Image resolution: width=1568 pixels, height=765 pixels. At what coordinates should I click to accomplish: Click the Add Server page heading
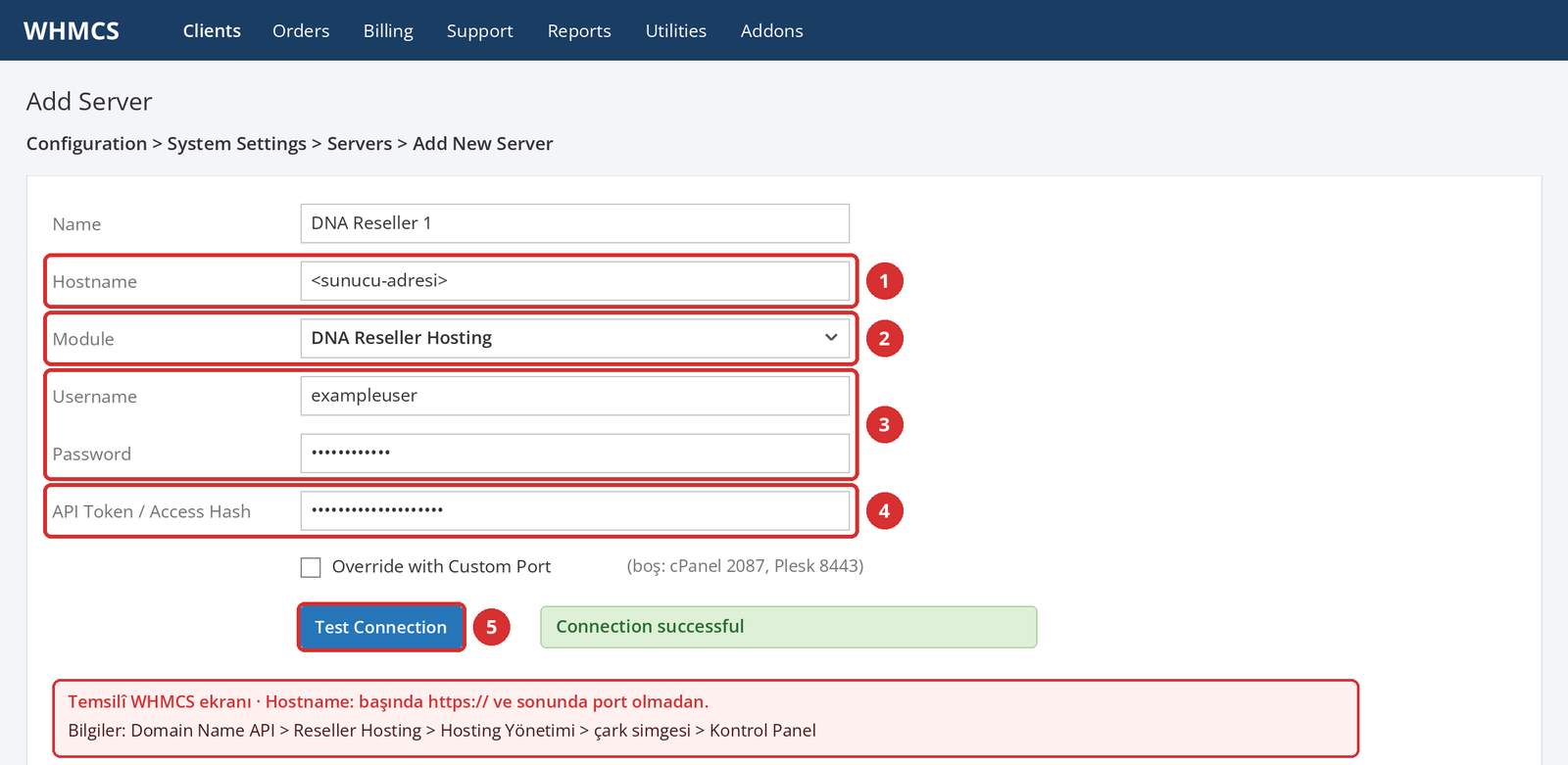pyautogui.click(x=89, y=102)
